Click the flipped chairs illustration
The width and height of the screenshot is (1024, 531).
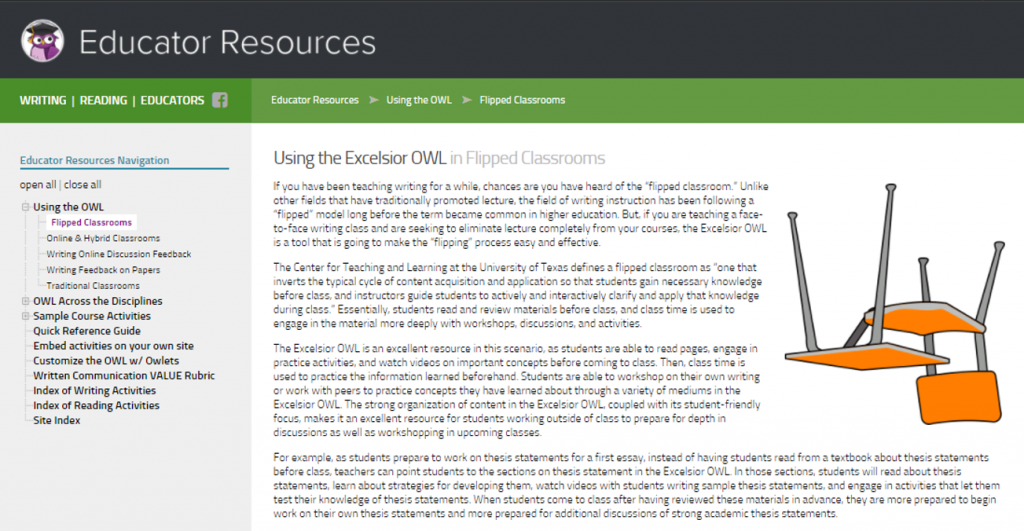[x=895, y=304]
